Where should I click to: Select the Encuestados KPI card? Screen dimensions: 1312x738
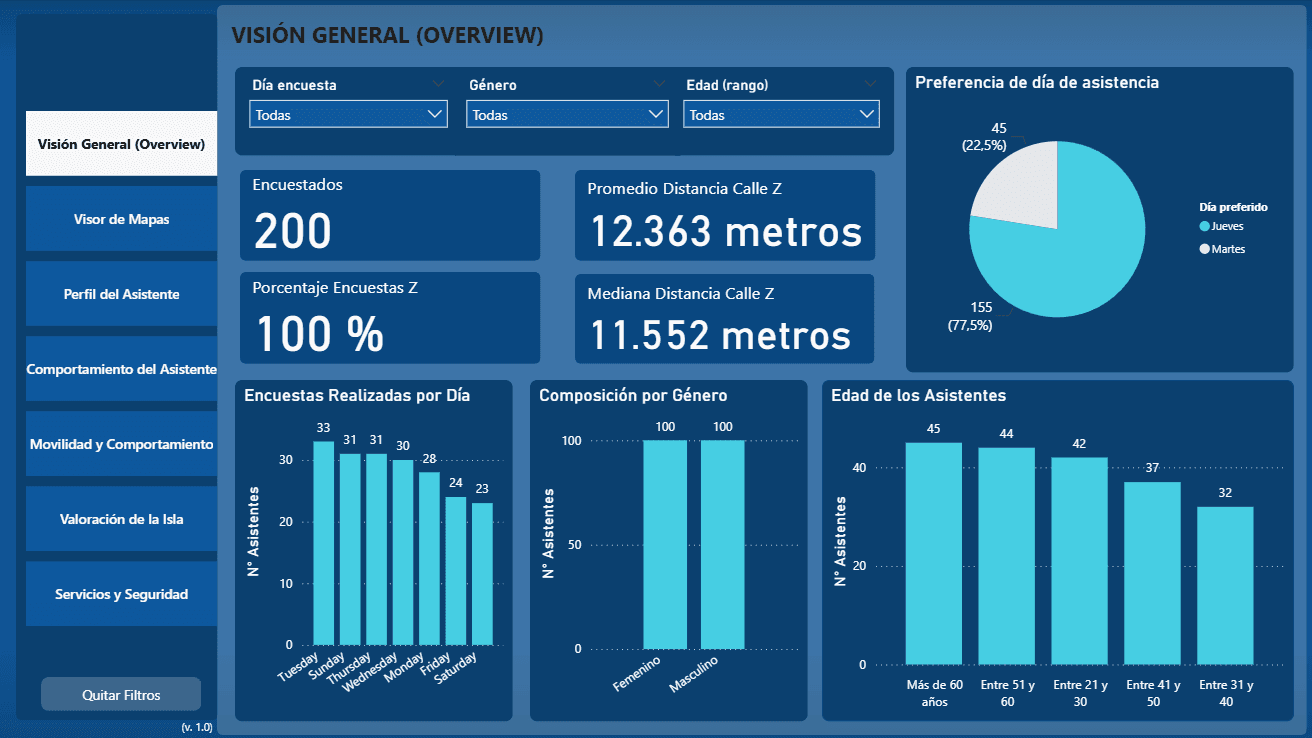pyautogui.click(x=390, y=215)
